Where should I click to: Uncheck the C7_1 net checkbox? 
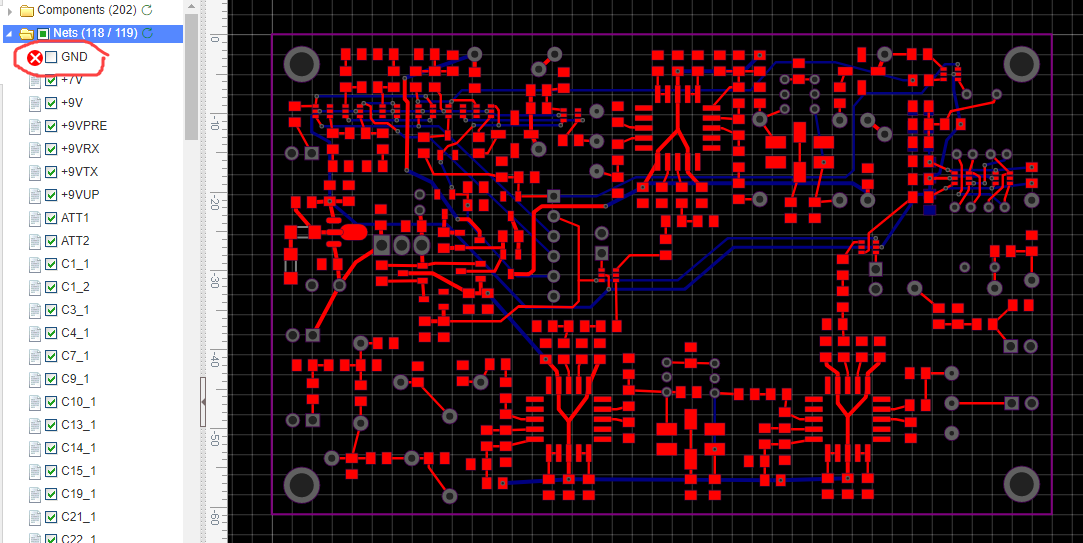(51, 356)
